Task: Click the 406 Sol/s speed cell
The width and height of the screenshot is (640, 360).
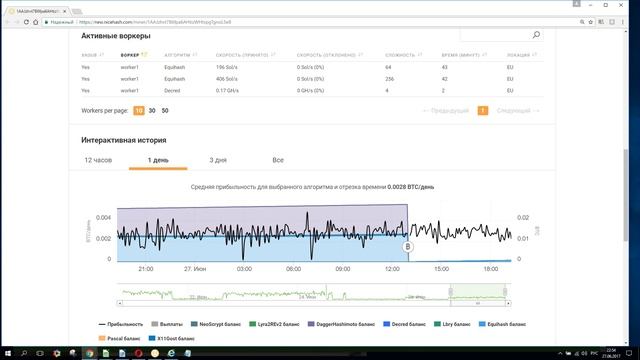Action: tap(227, 79)
